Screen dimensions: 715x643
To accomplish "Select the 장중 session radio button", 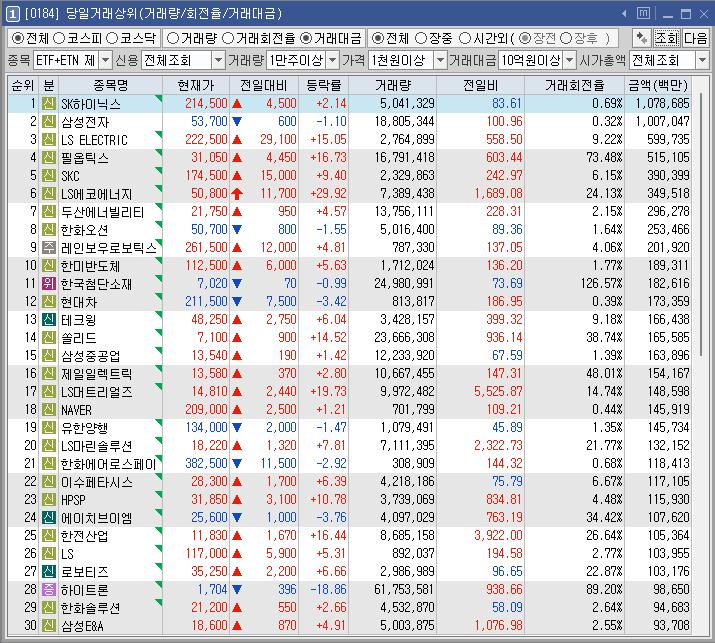I will pos(421,38).
